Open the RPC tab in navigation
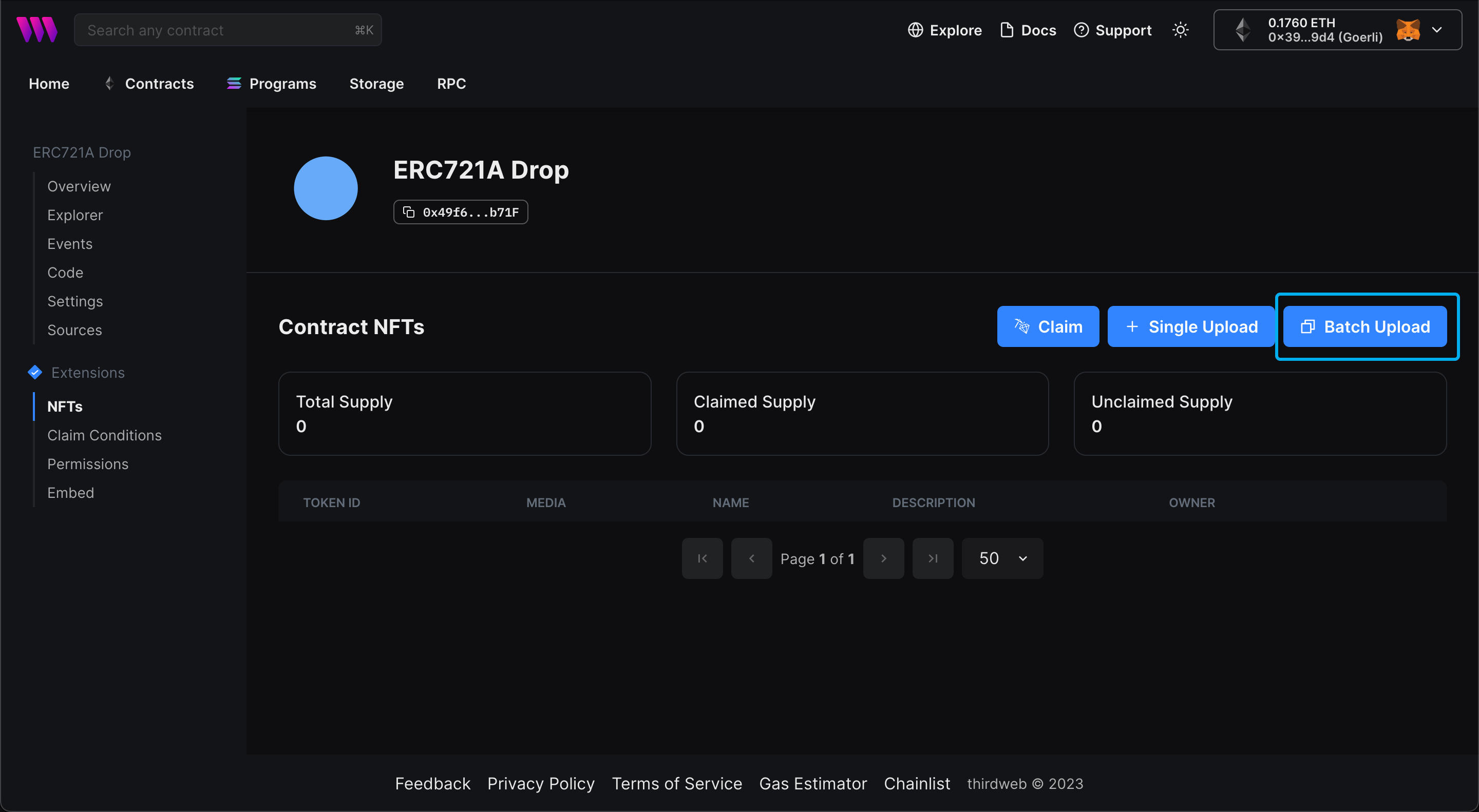The image size is (1479, 812). [451, 83]
